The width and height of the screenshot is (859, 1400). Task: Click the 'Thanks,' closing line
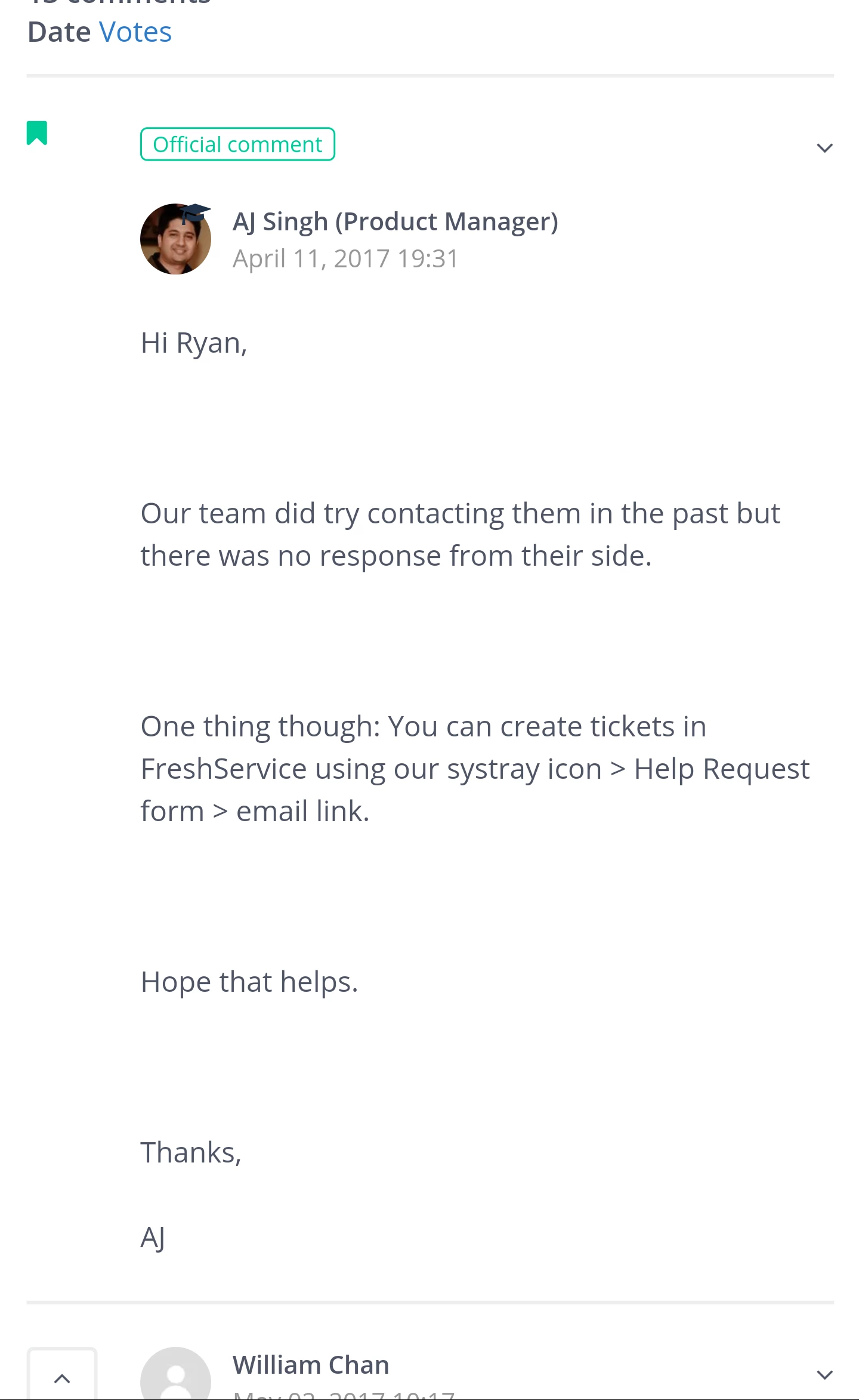coord(191,1152)
